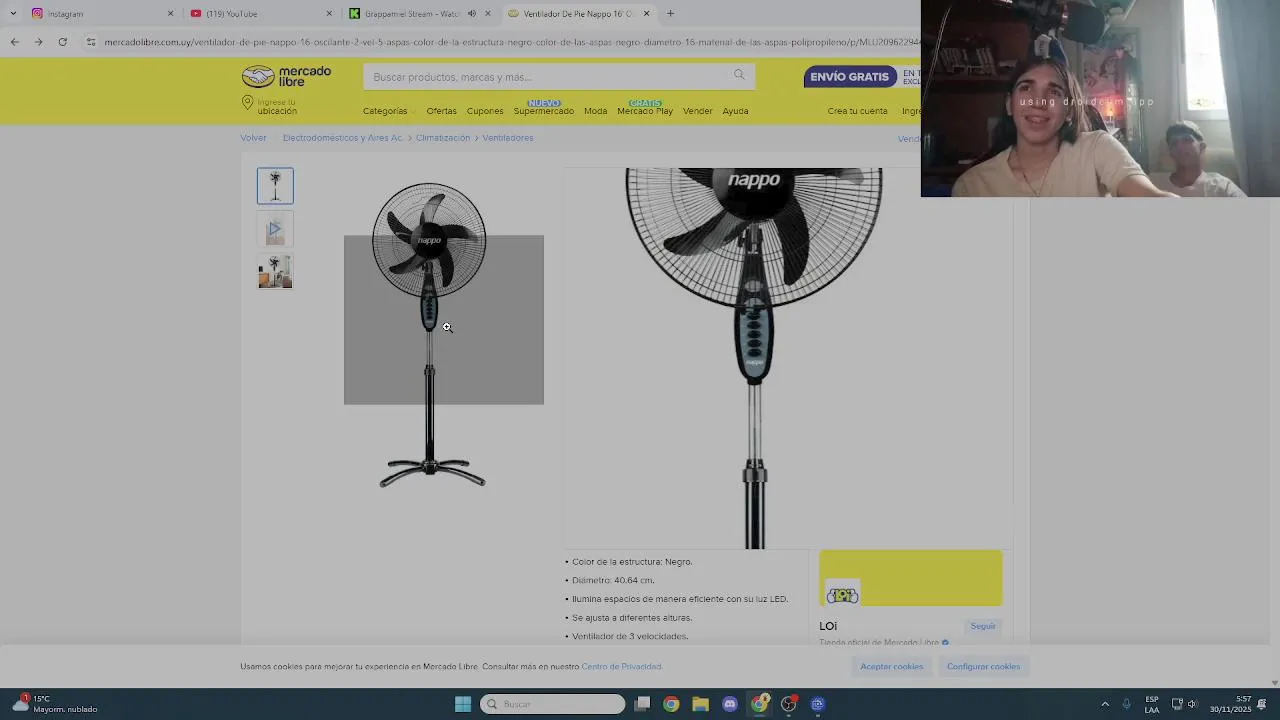The height and width of the screenshot is (720, 1280).
Task: Open Ventiladores breadcrumb
Action: (508, 138)
